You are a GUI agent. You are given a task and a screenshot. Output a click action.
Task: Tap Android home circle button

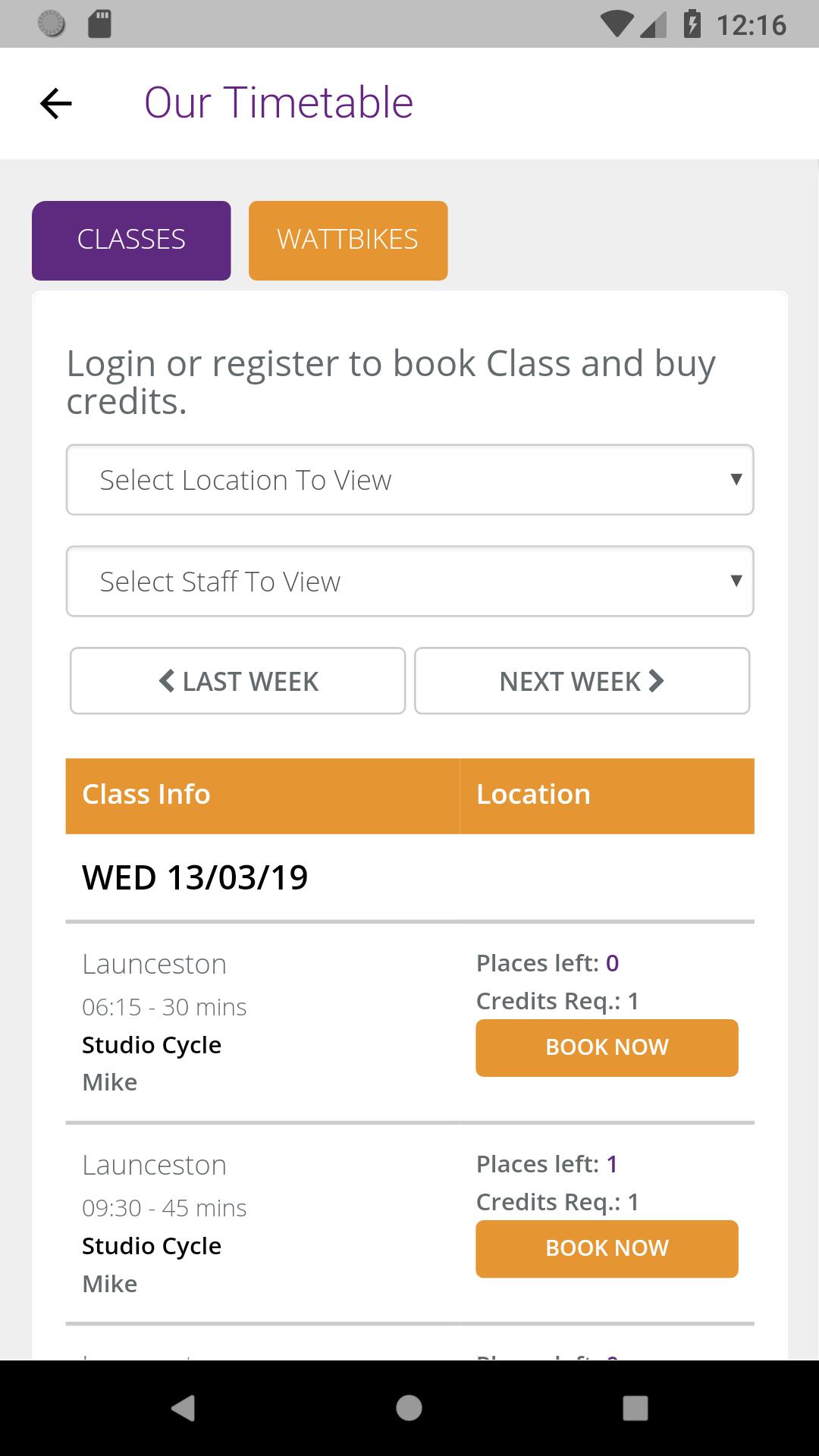click(409, 1407)
